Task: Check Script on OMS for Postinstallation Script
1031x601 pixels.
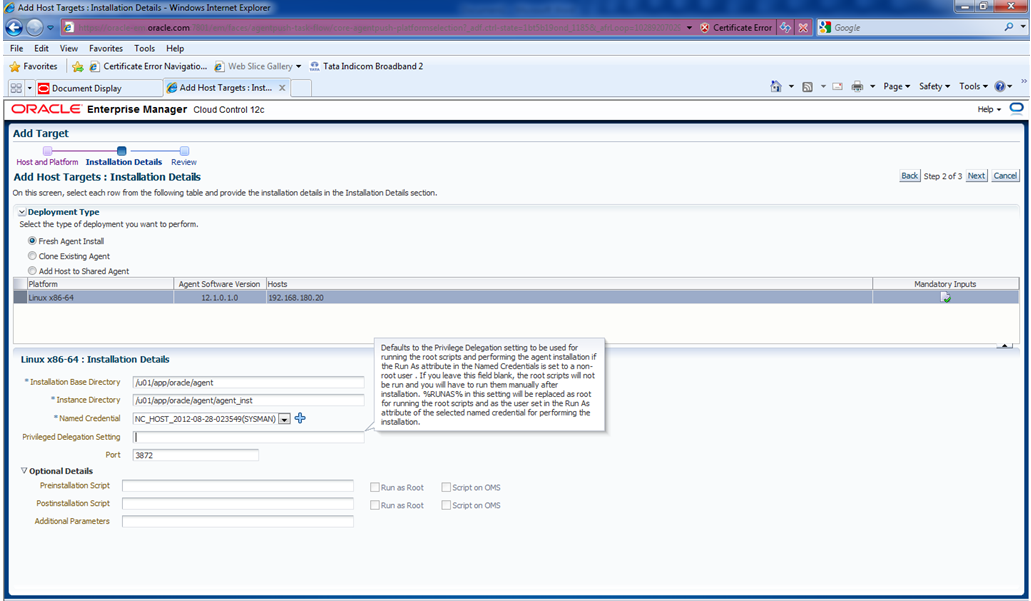Action: click(446, 506)
